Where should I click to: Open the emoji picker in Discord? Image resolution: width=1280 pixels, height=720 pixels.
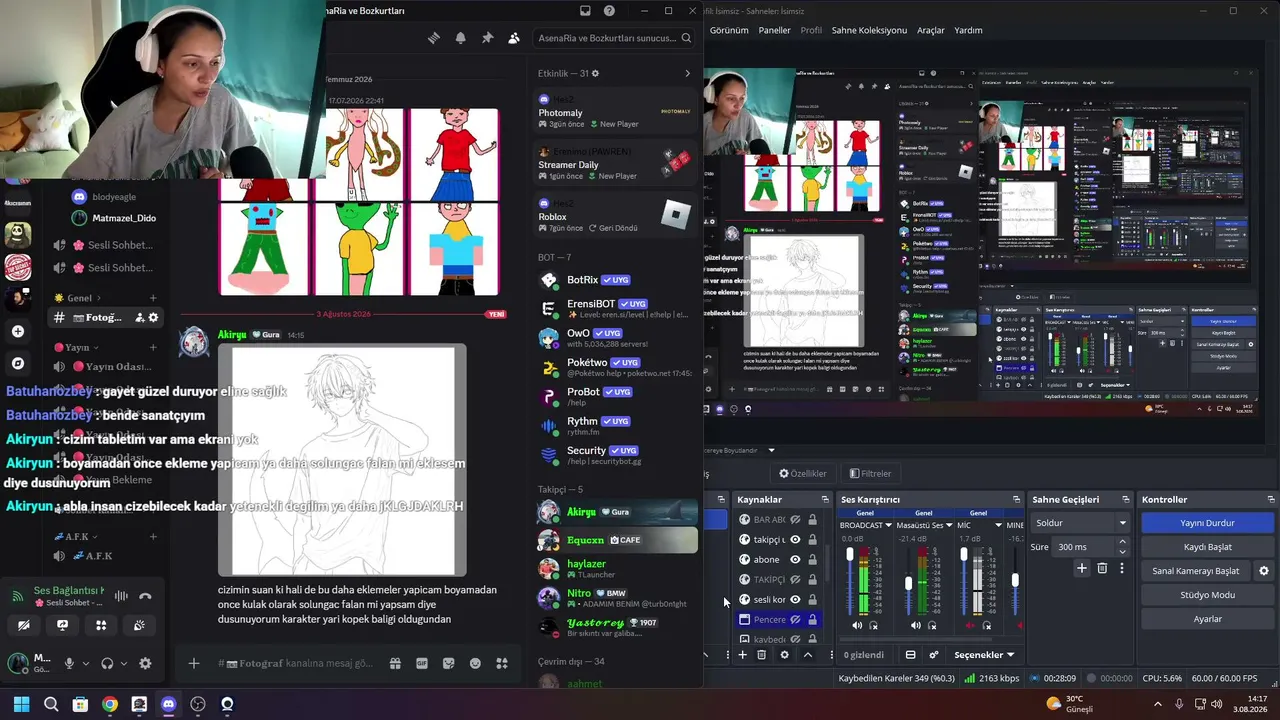[475, 663]
